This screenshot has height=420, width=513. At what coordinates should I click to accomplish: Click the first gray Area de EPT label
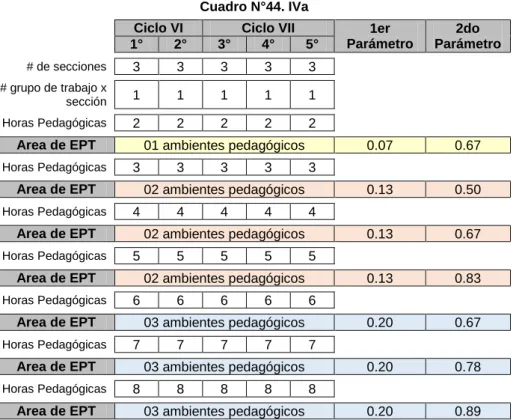[x=57, y=145]
